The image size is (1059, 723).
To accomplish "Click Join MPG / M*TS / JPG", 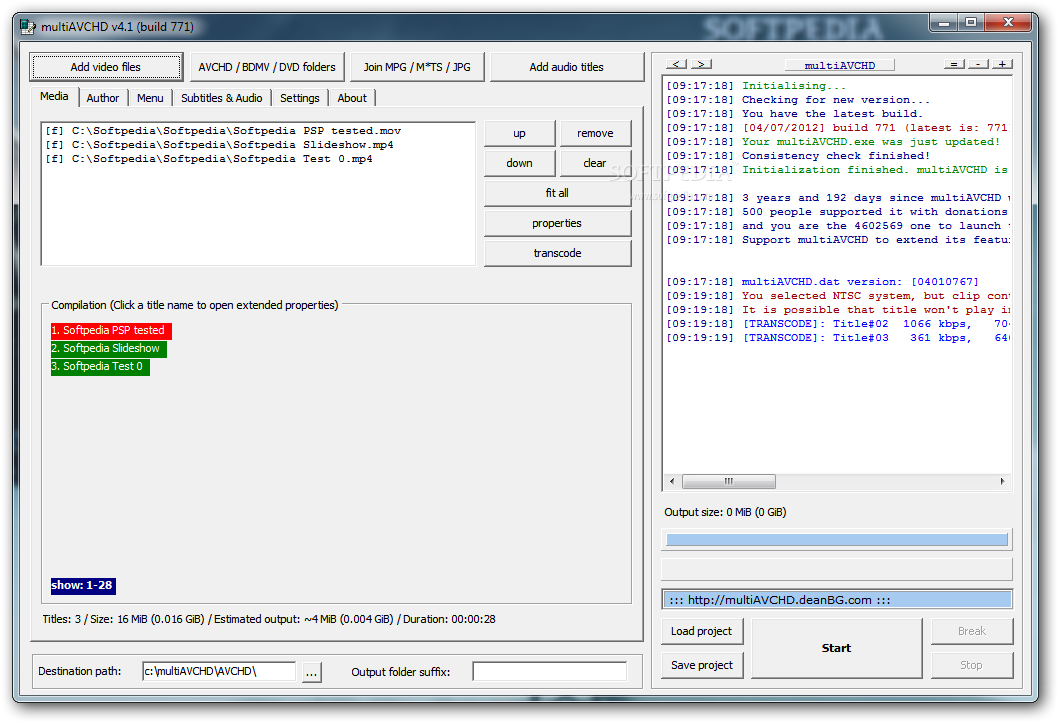I will (417, 67).
